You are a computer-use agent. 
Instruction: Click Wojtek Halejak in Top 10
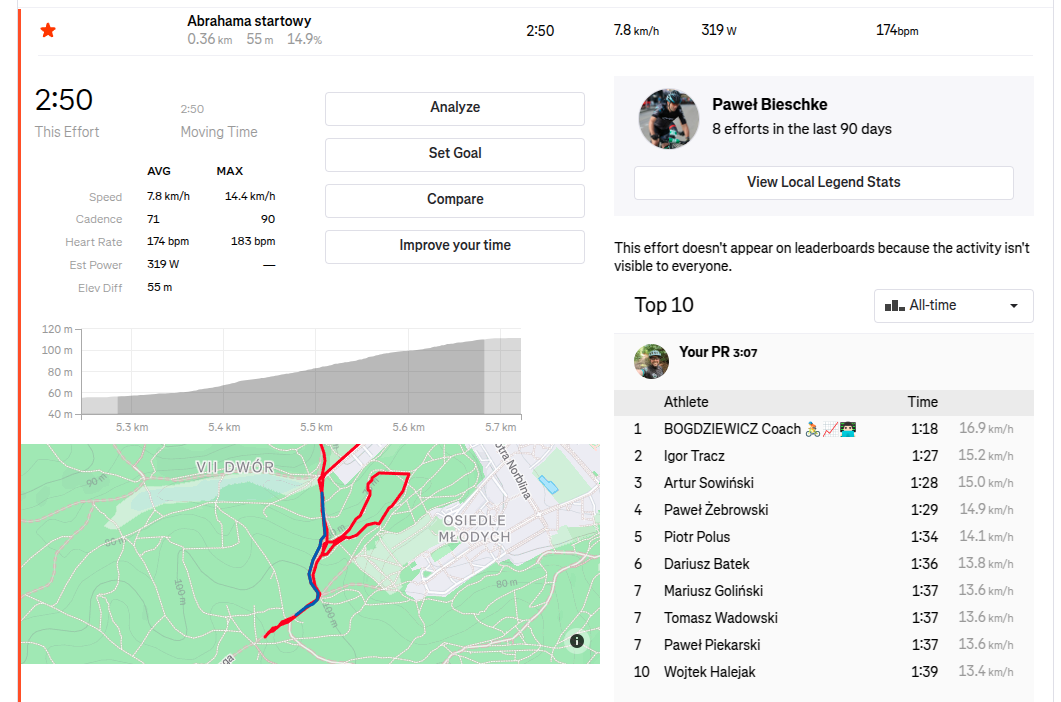(x=710, y=672)
